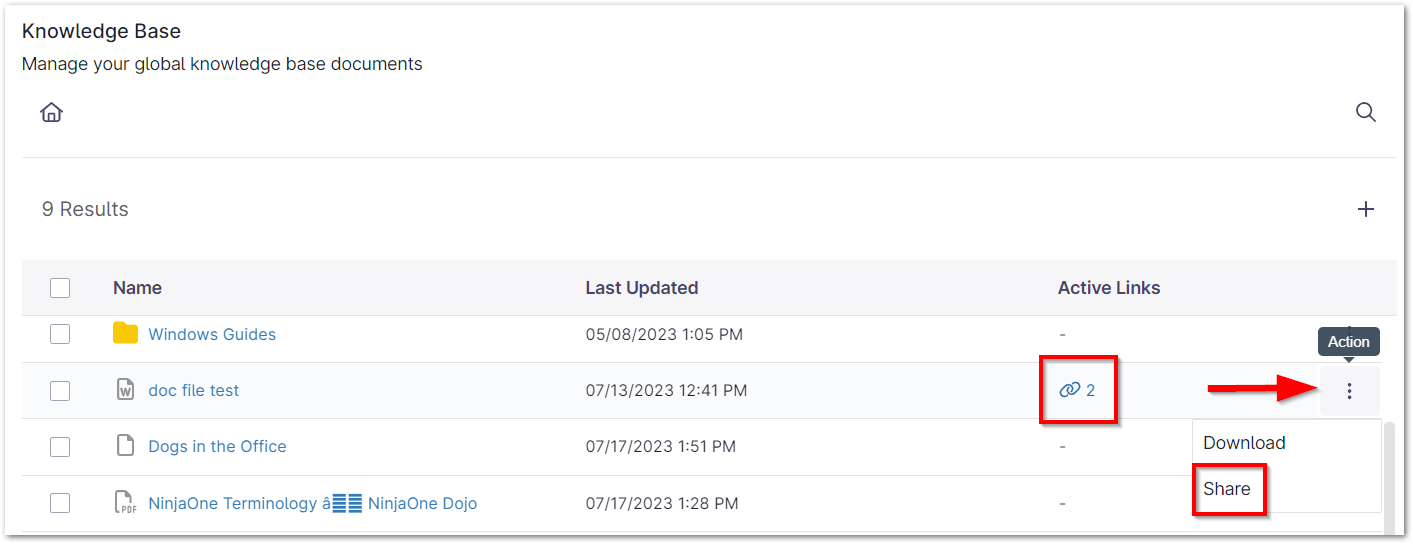Click the file icon beside Dogs in the Office
Image resolution: width=1413 pixels, height=544 pixels.
tap(125, 446)
